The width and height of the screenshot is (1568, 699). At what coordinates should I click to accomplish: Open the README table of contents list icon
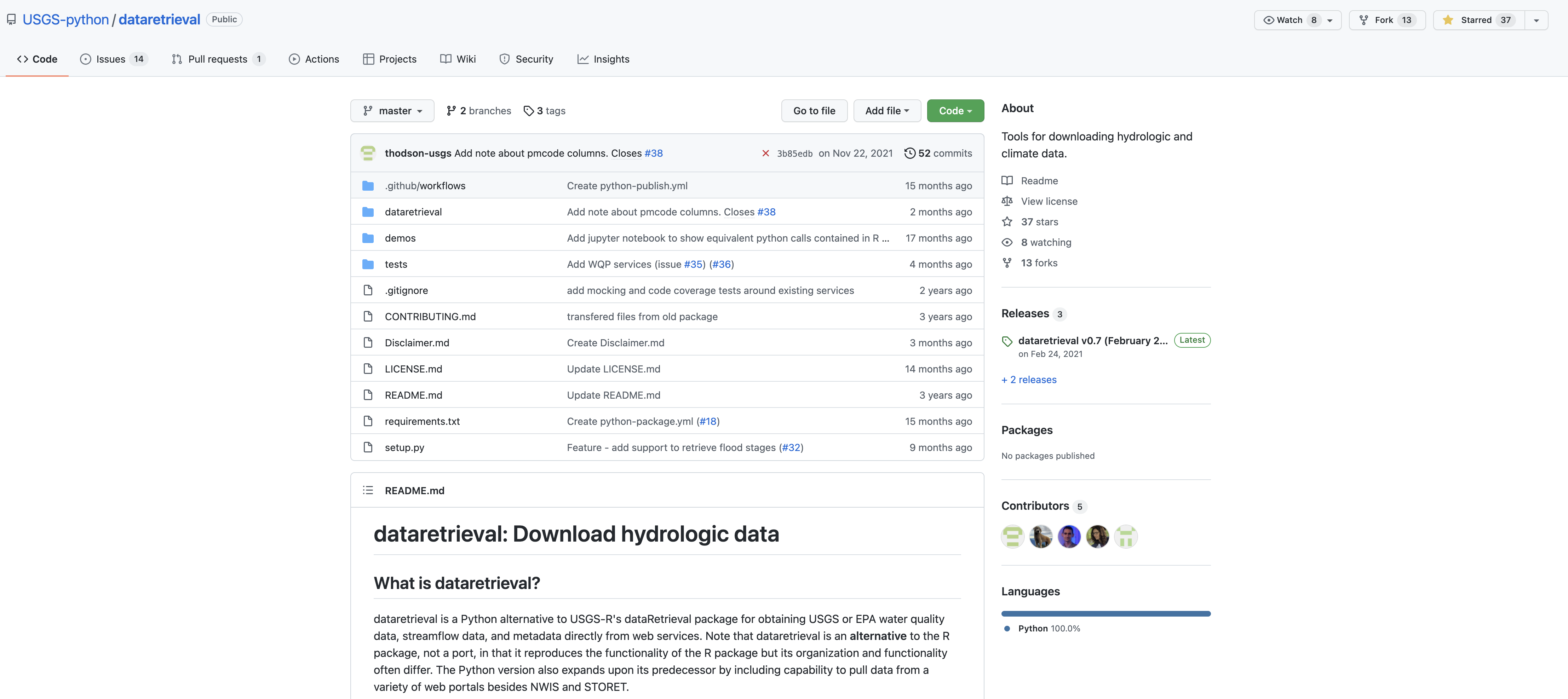368,490
